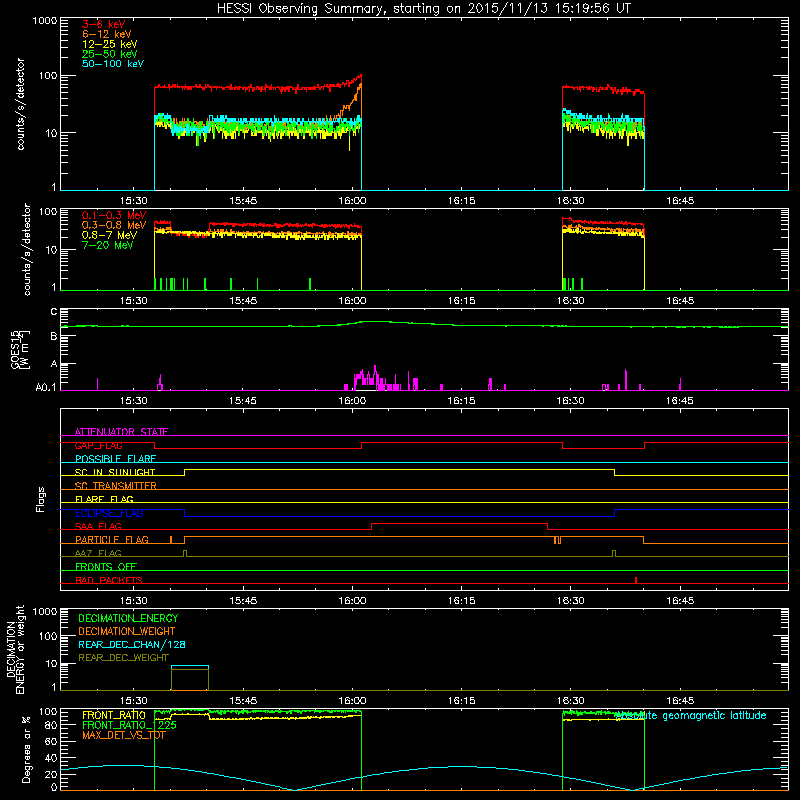Select the red 3-6 keV legend label
800x800 pixels.
click(104, 24)
